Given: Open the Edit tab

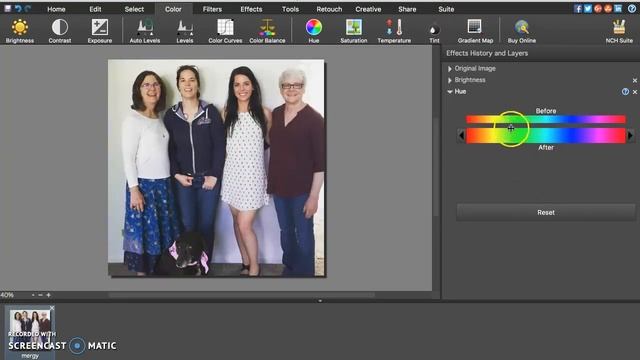Looking at the screenshot, I should 95,9.
